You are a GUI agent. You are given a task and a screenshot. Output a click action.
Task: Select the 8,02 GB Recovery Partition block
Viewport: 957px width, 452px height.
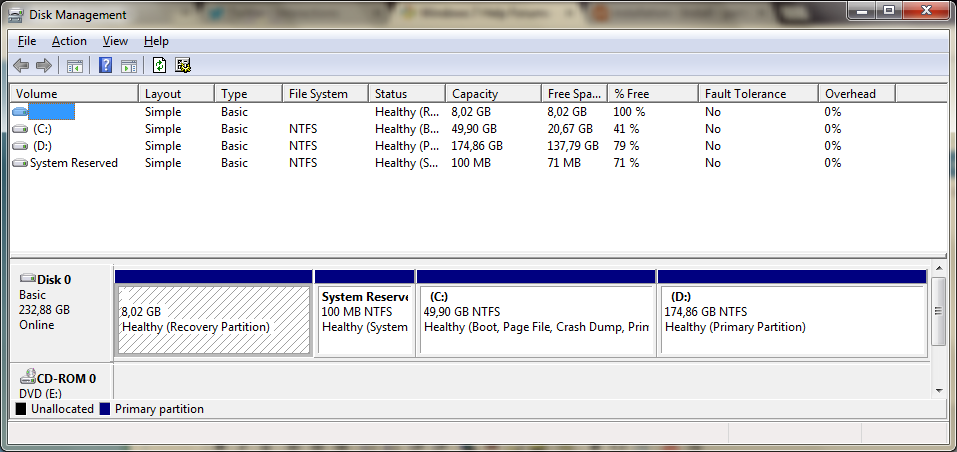click(x=214, y=313)
